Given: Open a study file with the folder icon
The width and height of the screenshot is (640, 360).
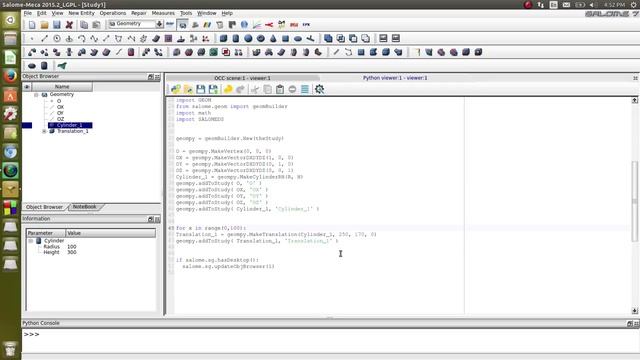Looking at the screenshot, I should pyautogui.click(x=44, y=25).
